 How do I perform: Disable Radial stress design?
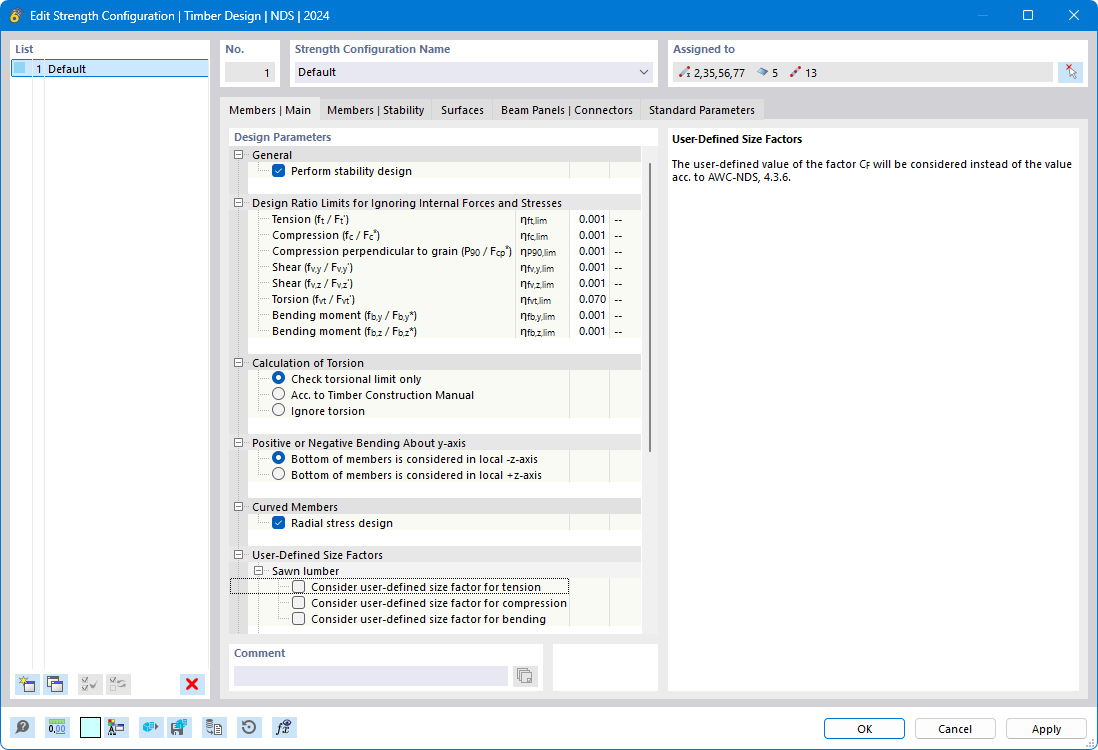pyautogui.click(x=278, y=522)
